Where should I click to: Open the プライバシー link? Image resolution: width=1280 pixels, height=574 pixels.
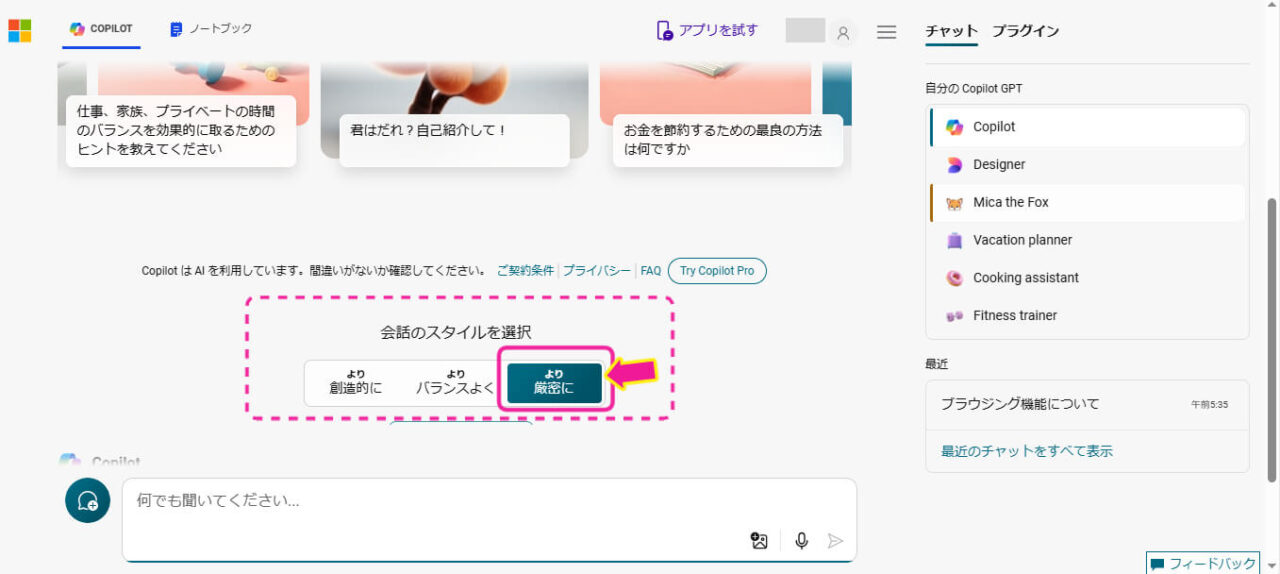[x=596, y=271]
